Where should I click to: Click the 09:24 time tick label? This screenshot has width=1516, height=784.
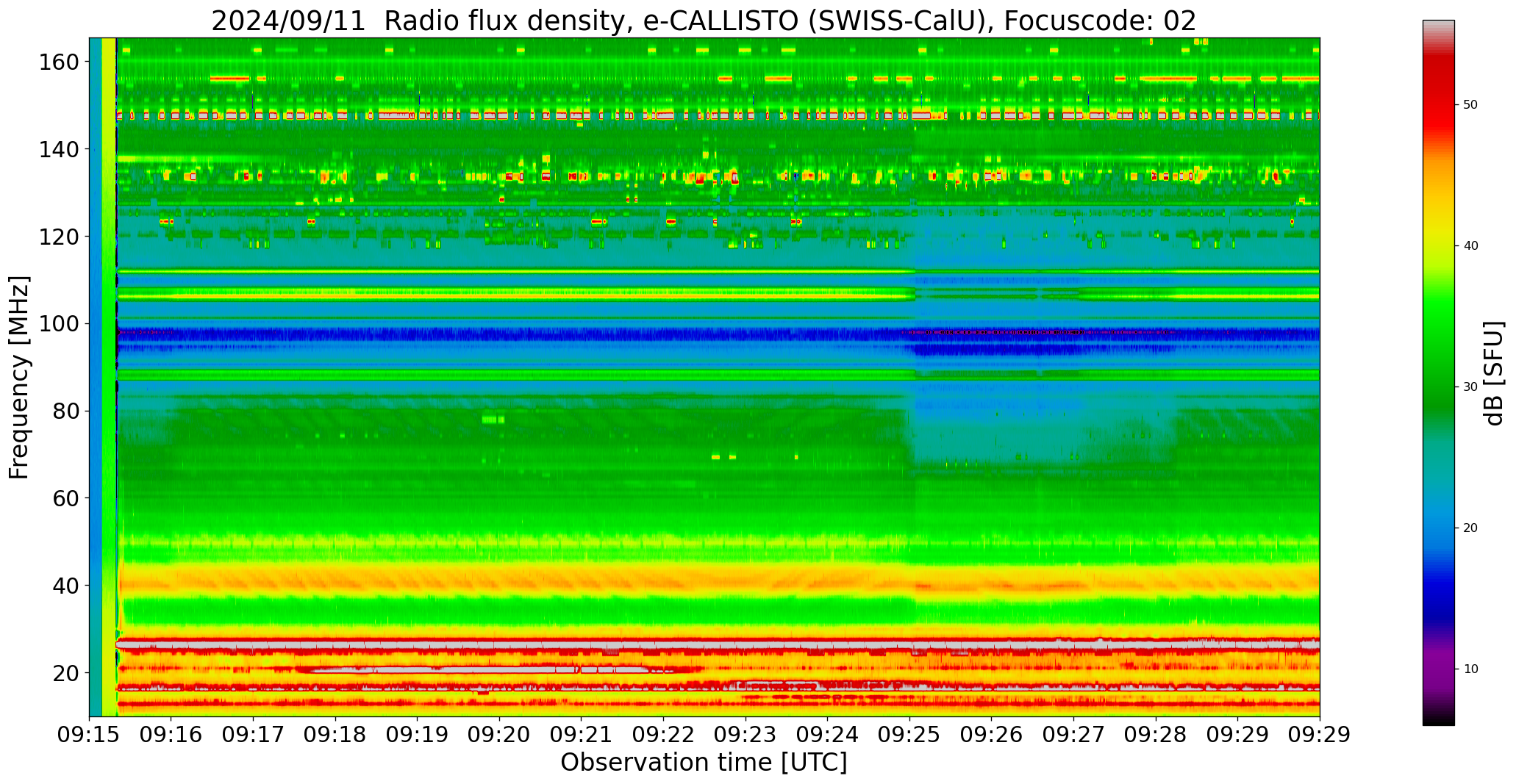point(828,735)
